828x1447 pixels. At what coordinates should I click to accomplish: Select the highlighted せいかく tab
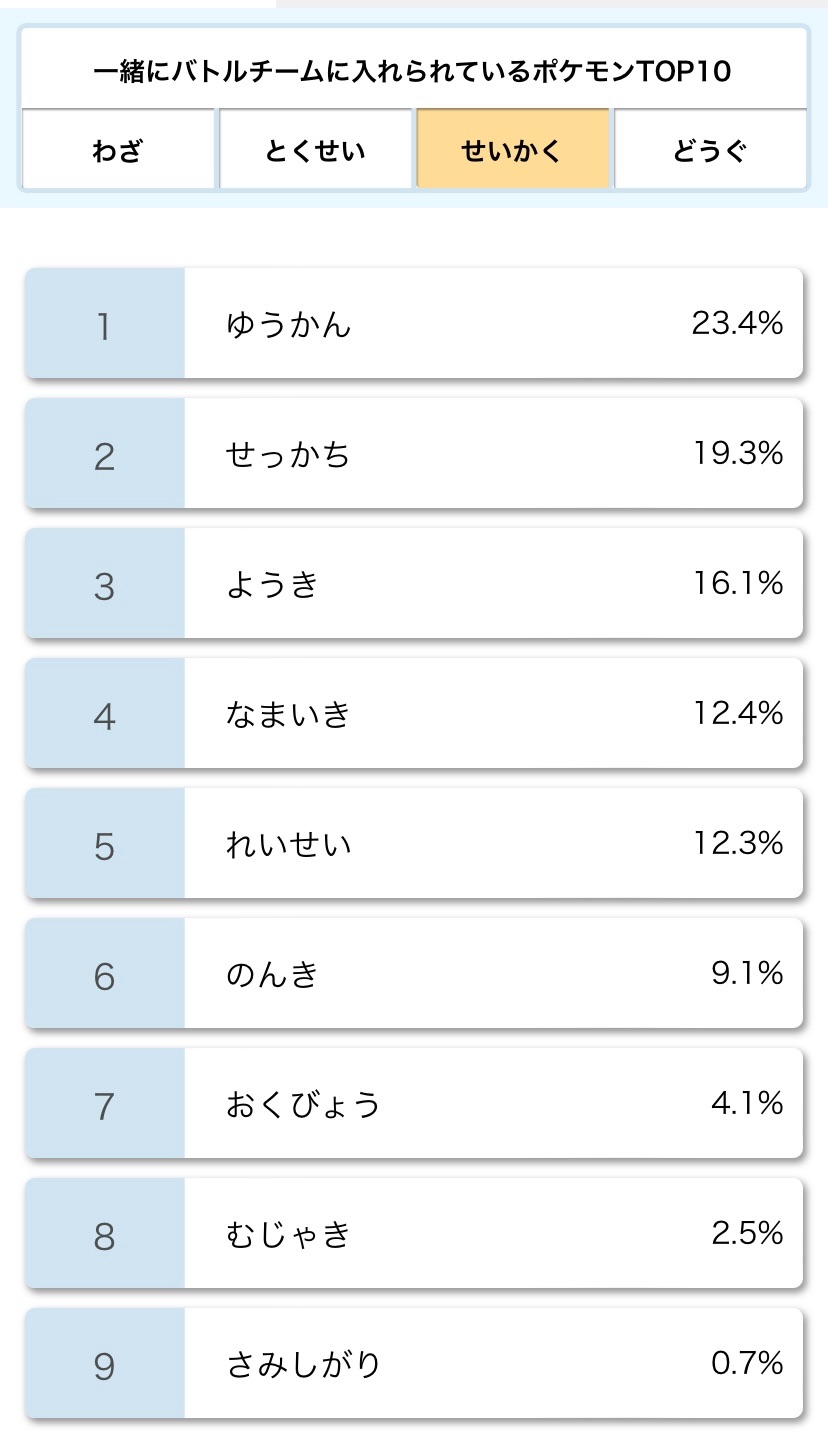[x=513, y=149]
